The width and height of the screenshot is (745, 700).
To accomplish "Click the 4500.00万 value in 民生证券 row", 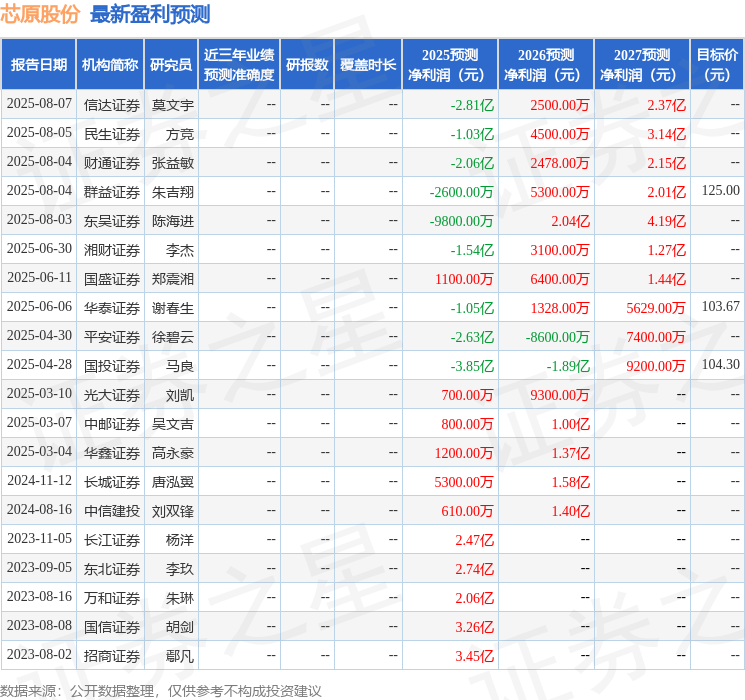I will coord(560,134).
